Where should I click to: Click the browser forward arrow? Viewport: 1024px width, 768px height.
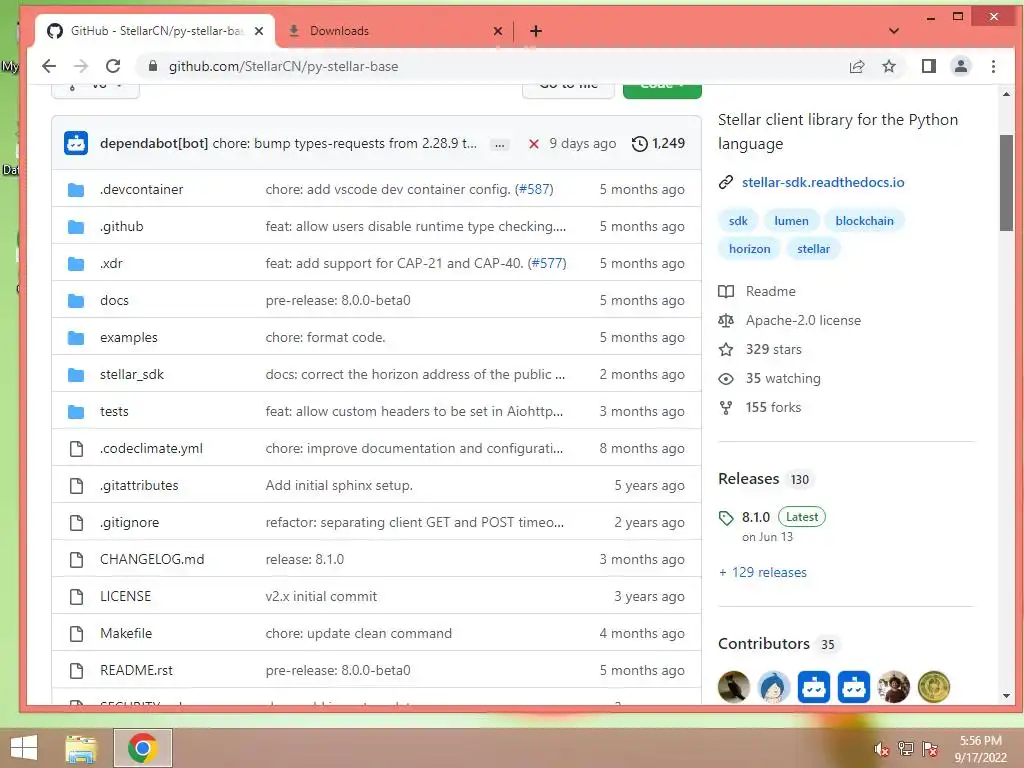(81, 66)
